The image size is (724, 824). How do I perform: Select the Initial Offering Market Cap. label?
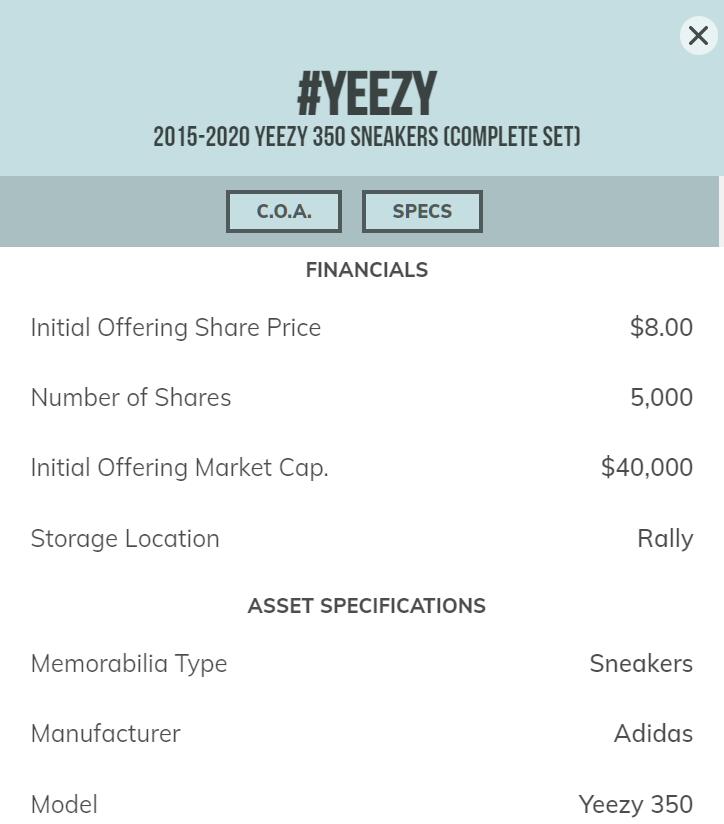(x=180, y=468)
